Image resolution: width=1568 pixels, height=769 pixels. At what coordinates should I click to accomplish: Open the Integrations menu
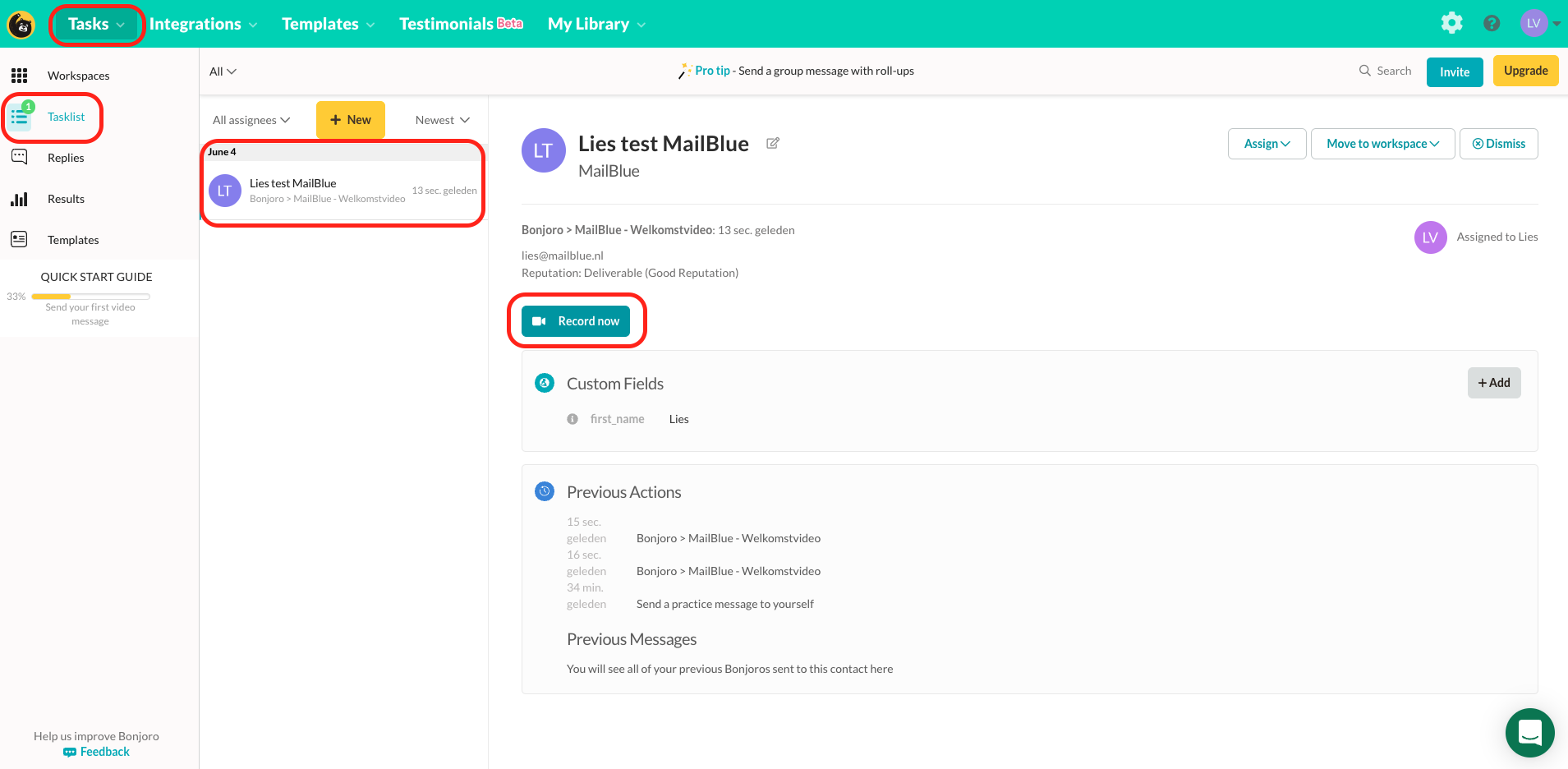click(204, 24)
